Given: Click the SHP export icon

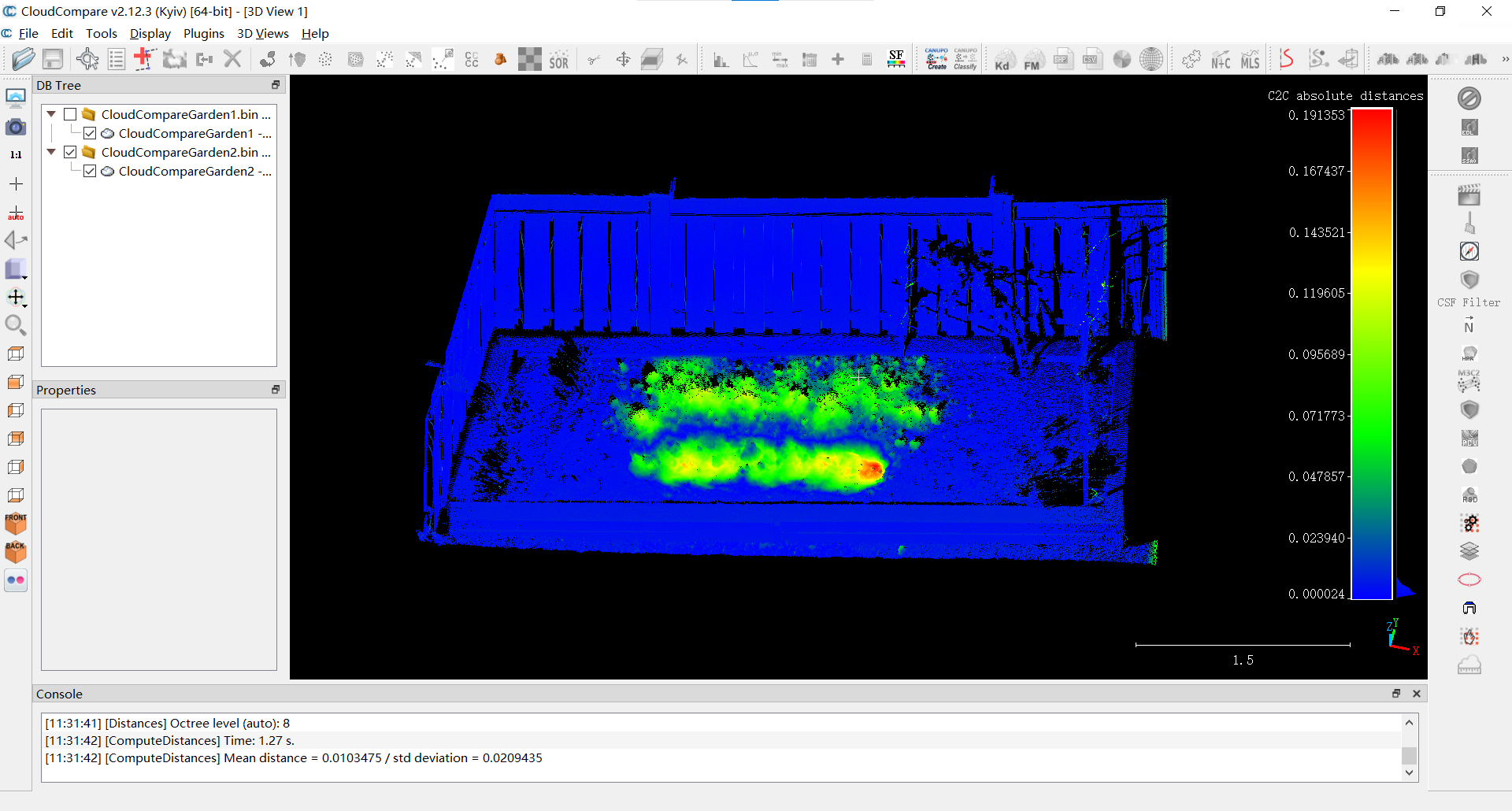Looking at the screenshot, I should (1063, 59).
